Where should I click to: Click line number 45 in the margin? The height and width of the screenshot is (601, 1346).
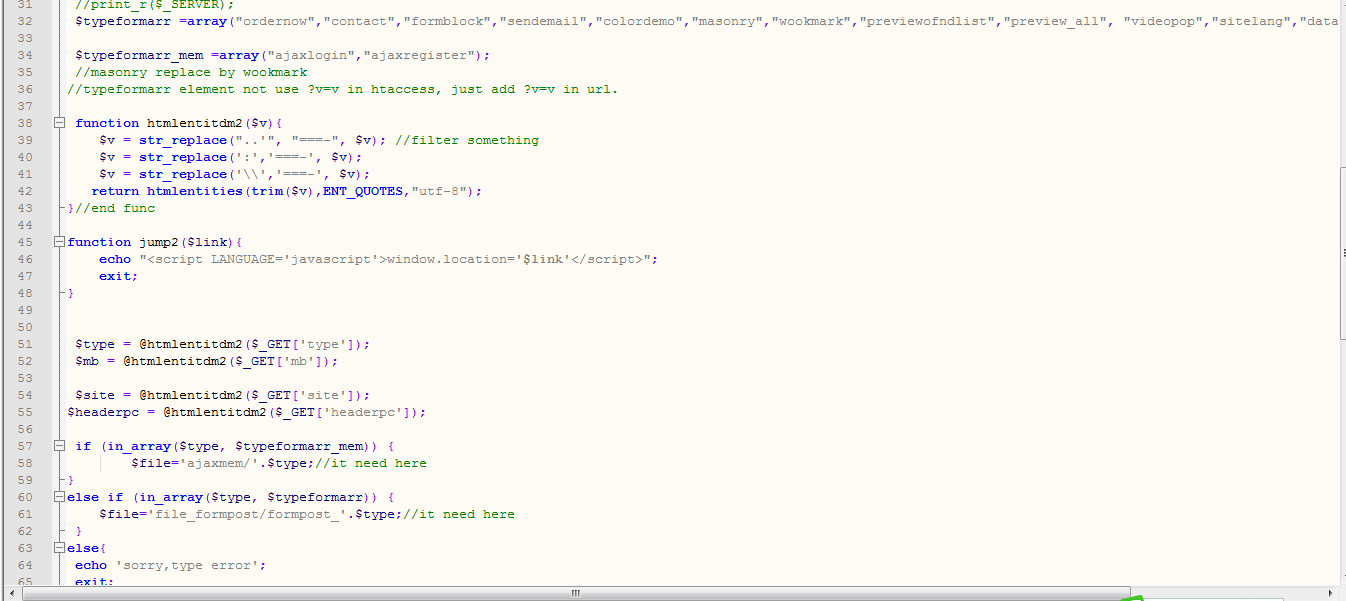[x=24, y=242]
